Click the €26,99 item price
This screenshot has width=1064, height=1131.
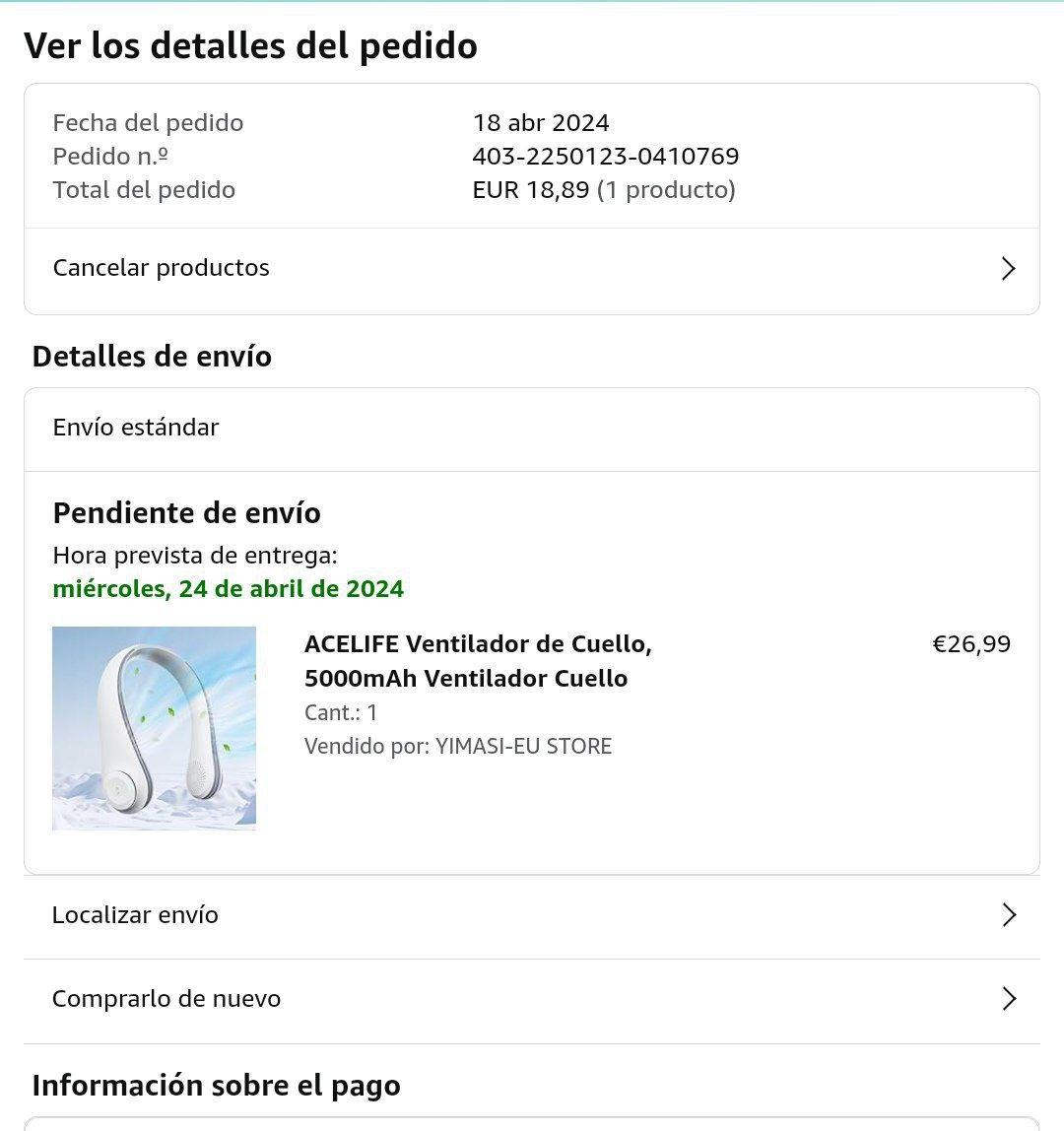(971, 643)
